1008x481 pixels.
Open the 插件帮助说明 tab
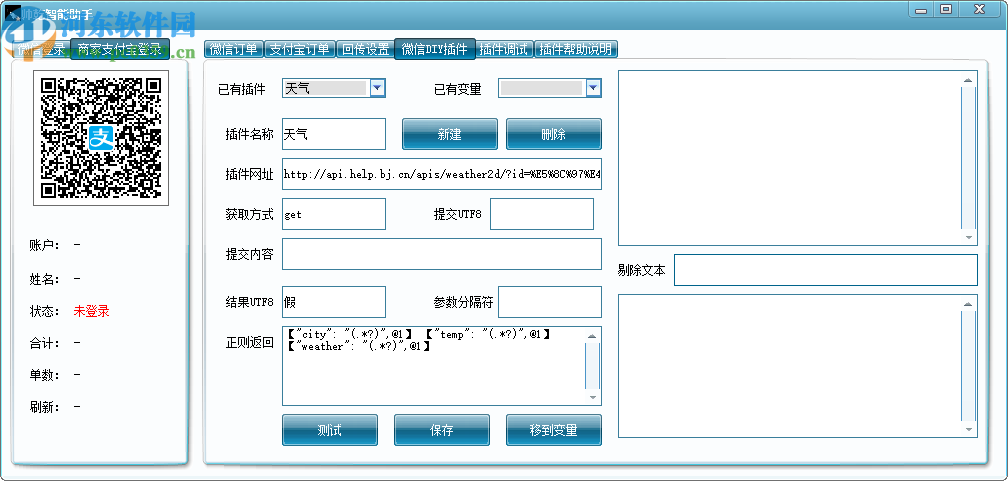[x=576, y=49]
